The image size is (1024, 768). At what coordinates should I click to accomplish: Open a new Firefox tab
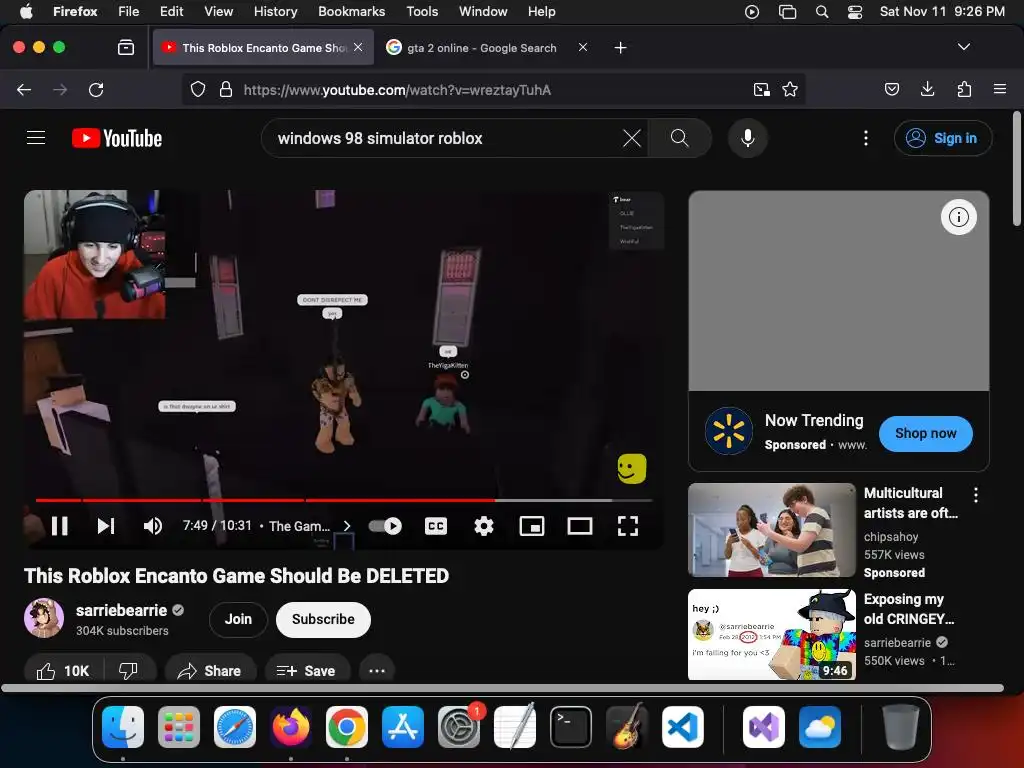point(620,48)
